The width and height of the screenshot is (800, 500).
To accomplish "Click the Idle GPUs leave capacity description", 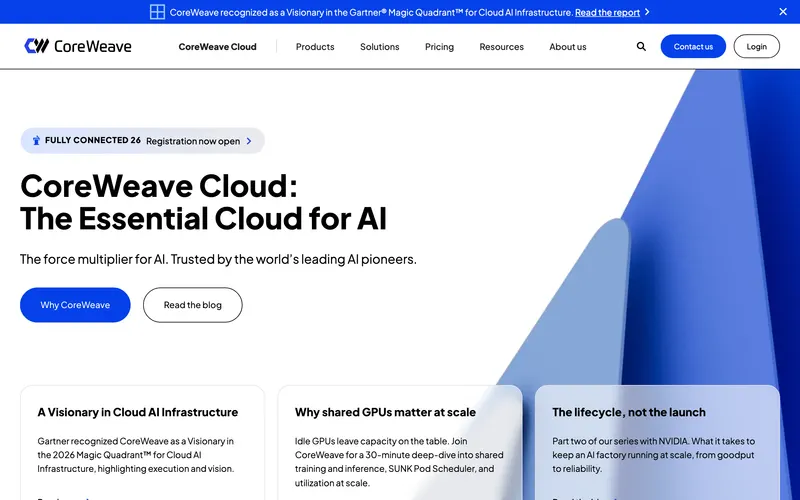I will [x=399, y=462].
